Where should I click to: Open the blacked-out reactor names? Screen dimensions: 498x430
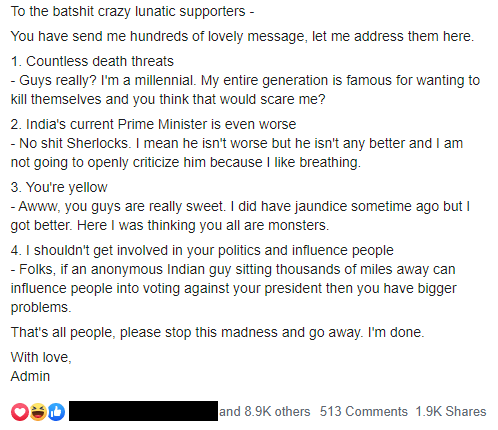click(143, 411)
